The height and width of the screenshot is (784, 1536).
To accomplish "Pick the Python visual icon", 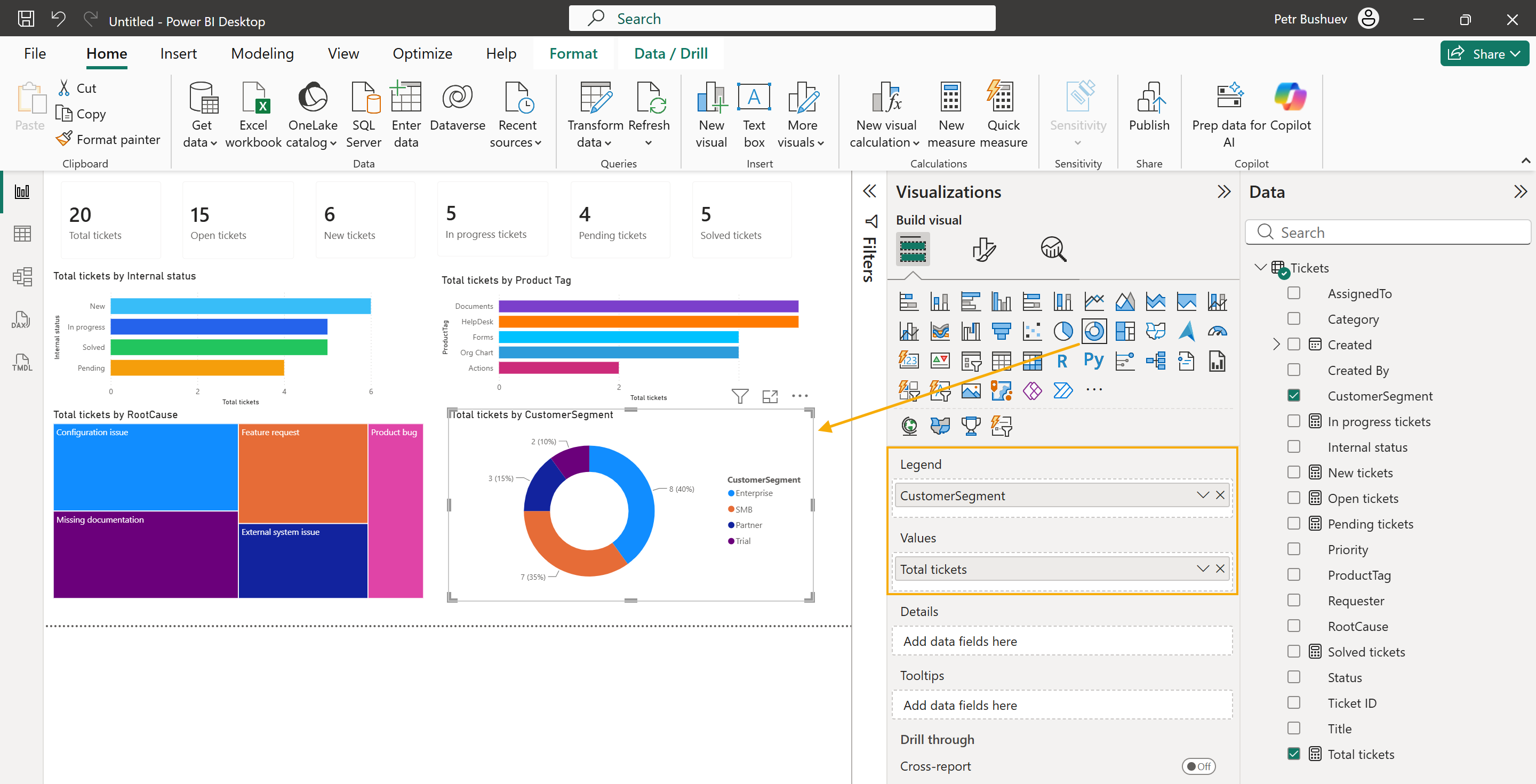I will pyautogui.click(x=1093, y=361).
